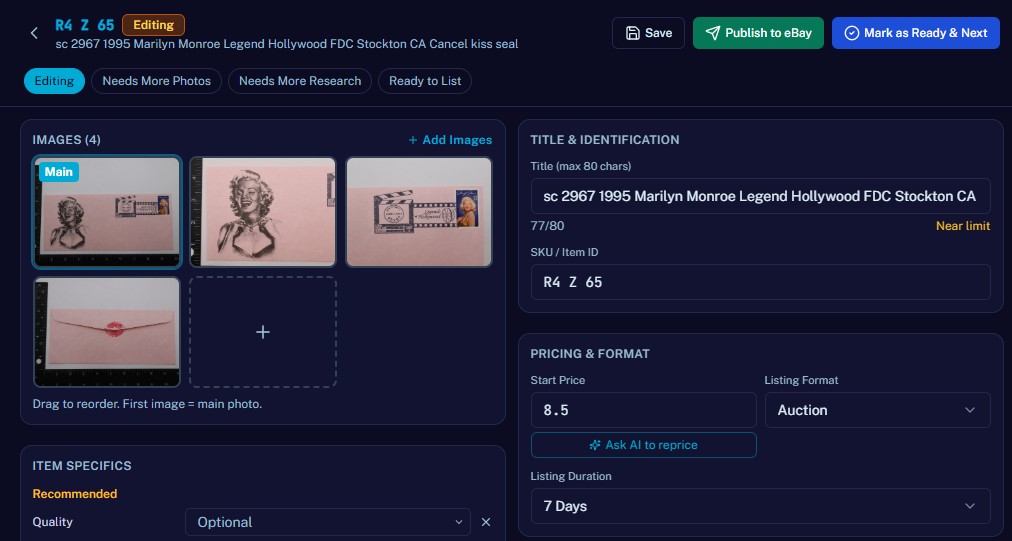Set status to Ready to List
This screenshot has height=541, width=1012.
tap(425, 81)
